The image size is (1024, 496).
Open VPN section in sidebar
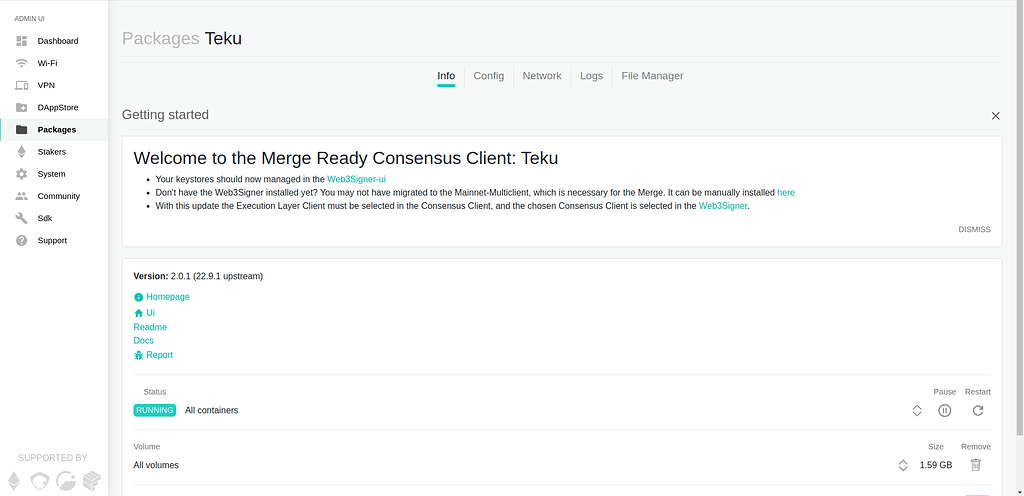pyautogui.click(x=46, y=85)
